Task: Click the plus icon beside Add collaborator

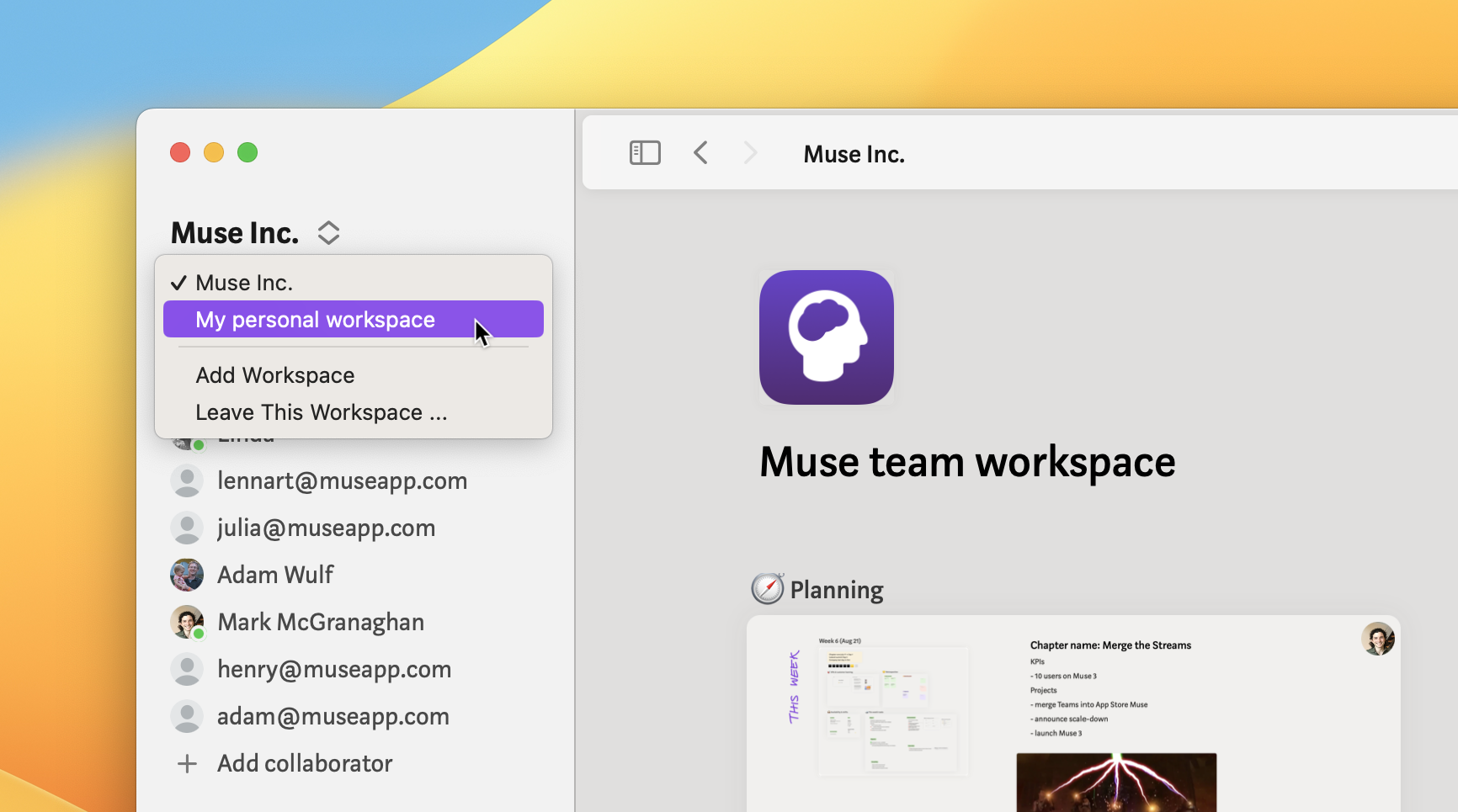Action: click(187, 763)
